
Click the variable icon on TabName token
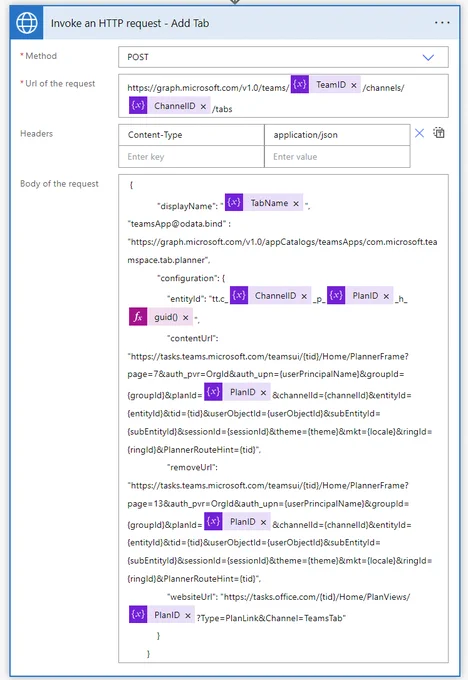pyautogui.click(x=234, y=203)
